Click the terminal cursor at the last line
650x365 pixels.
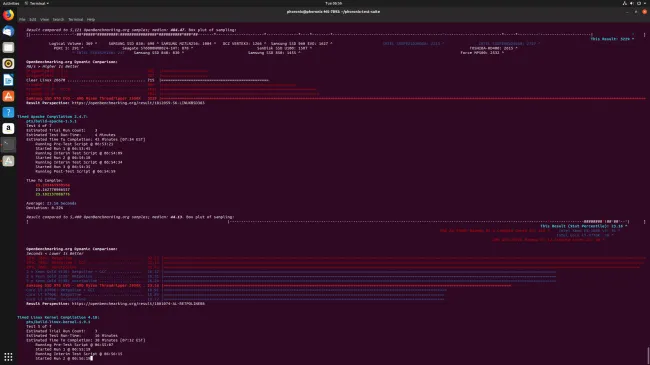[x=91, y=358]
